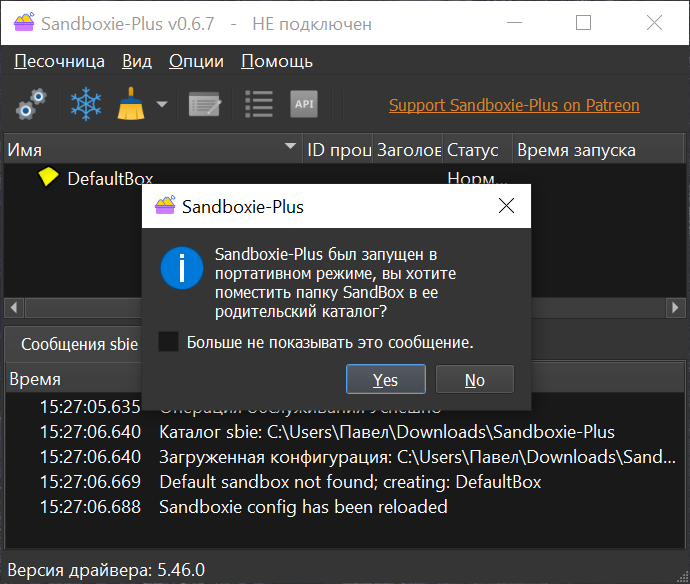Open the Вид menu

coord(137,61)
